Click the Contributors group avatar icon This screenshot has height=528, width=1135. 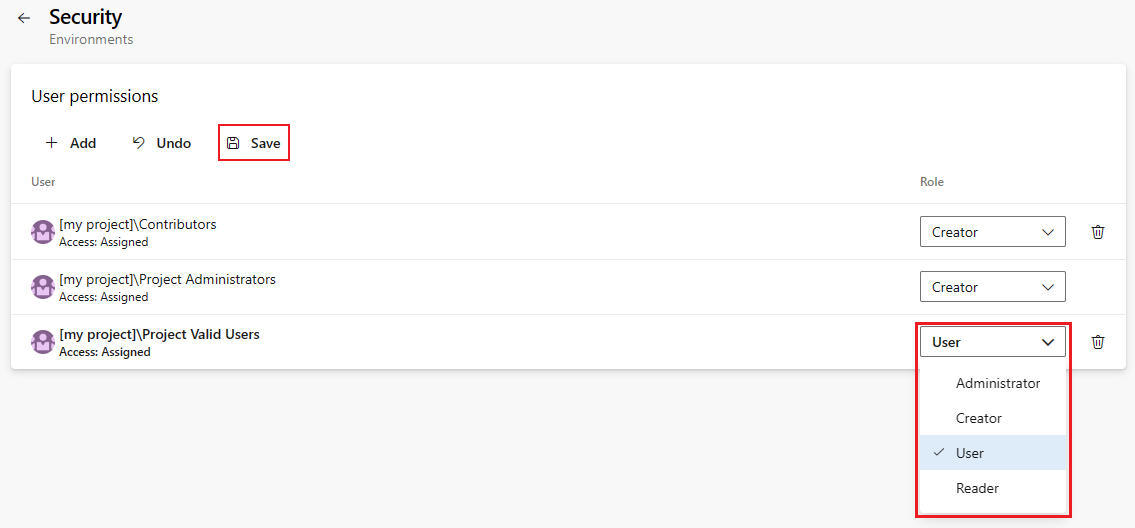pos(43,232)
